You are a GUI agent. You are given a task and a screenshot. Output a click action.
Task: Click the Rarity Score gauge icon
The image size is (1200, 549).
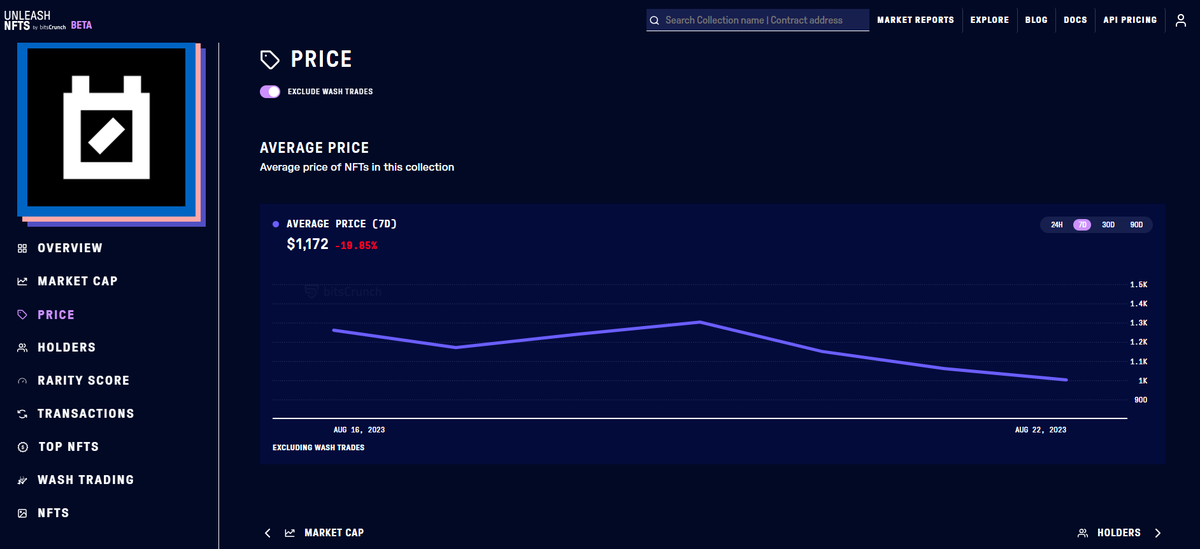coord(22,381)
